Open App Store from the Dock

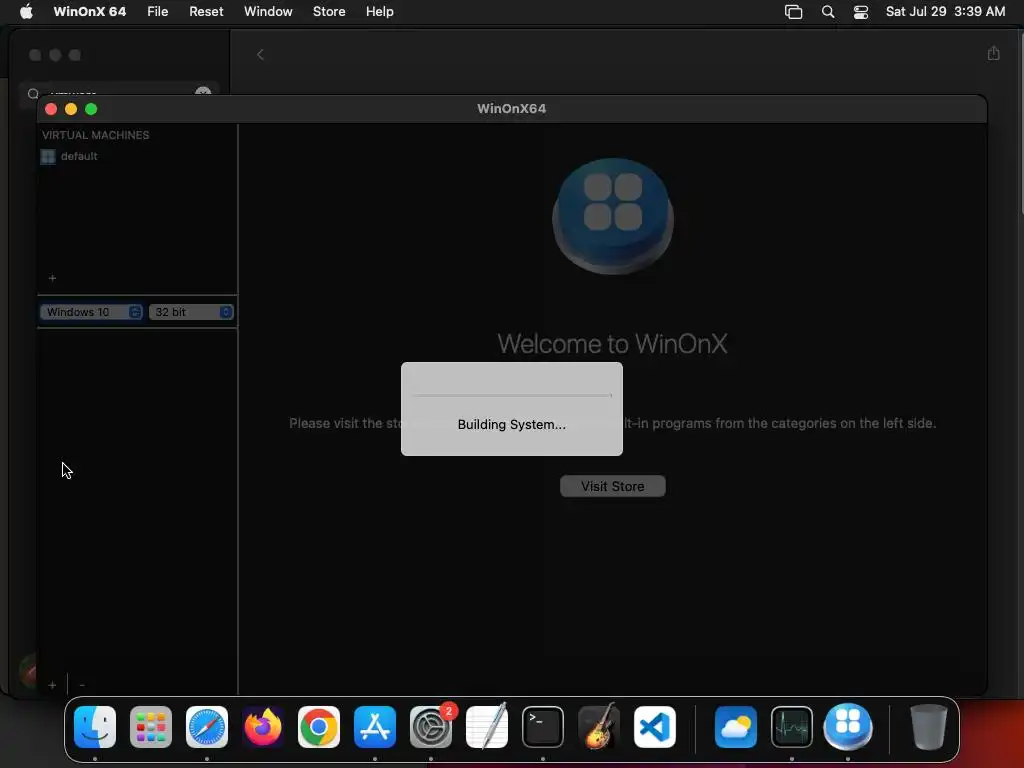(375, 727)
